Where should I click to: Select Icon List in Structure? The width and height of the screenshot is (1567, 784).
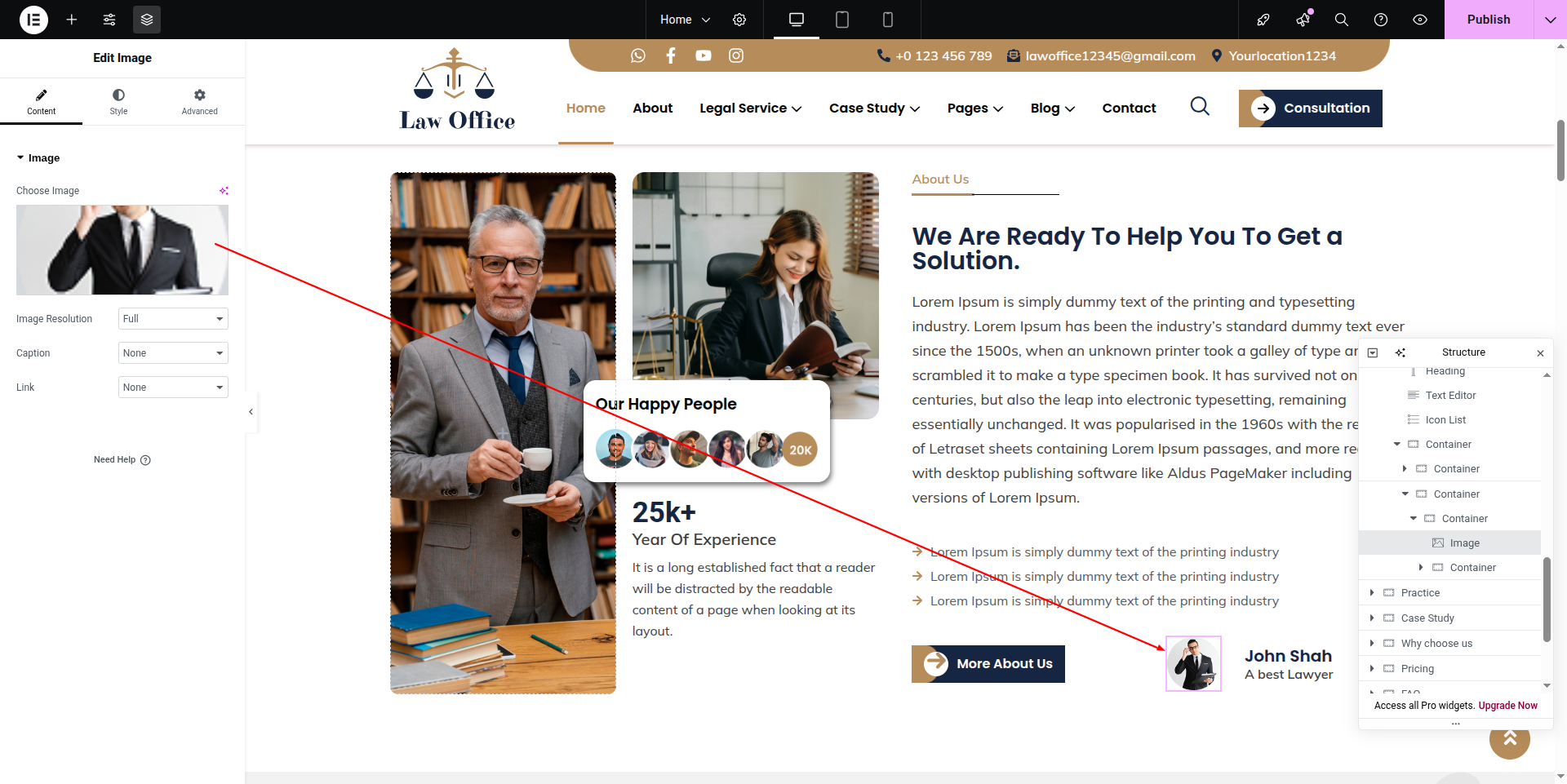(1445, 420)
